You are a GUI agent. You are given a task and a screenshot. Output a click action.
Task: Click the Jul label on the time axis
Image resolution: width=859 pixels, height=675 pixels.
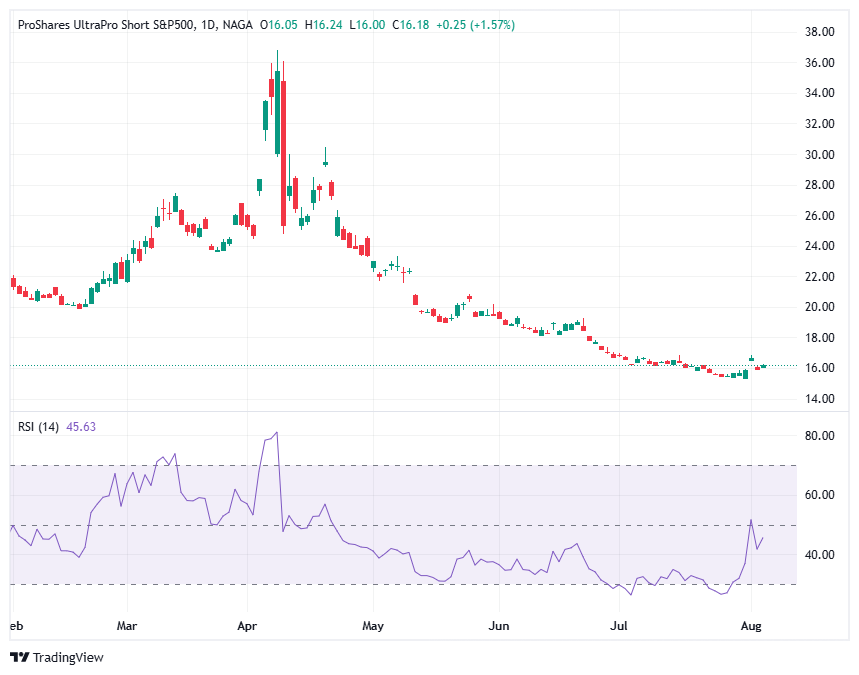point(619,625)
